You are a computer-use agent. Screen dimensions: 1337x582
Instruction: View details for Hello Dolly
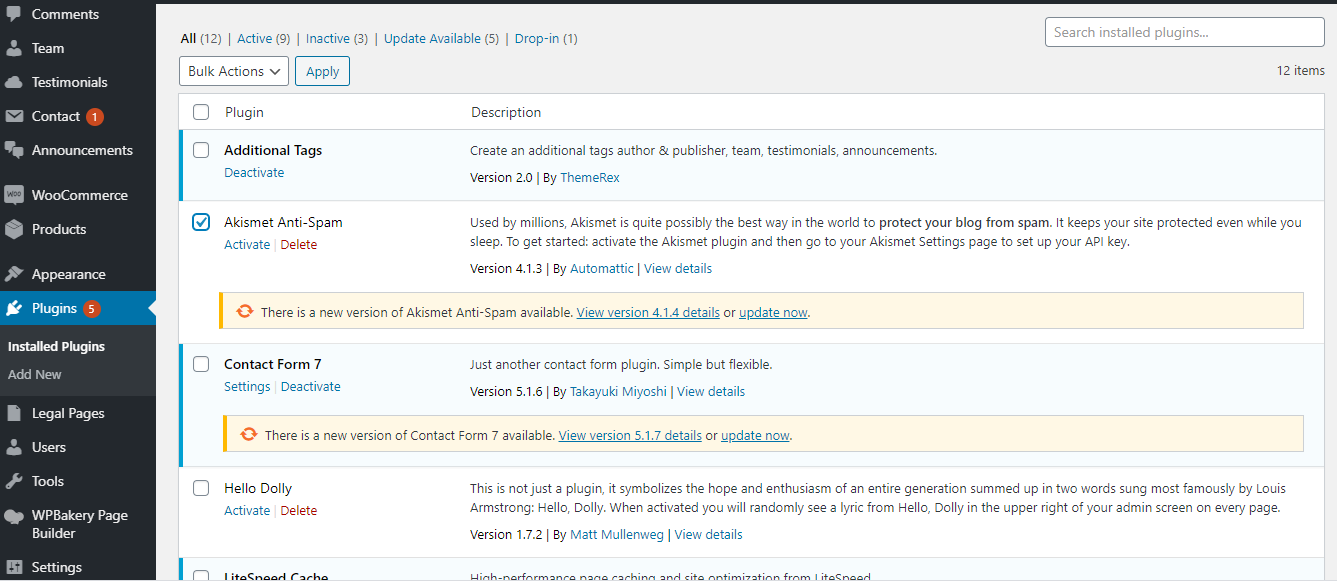[709, 534]
